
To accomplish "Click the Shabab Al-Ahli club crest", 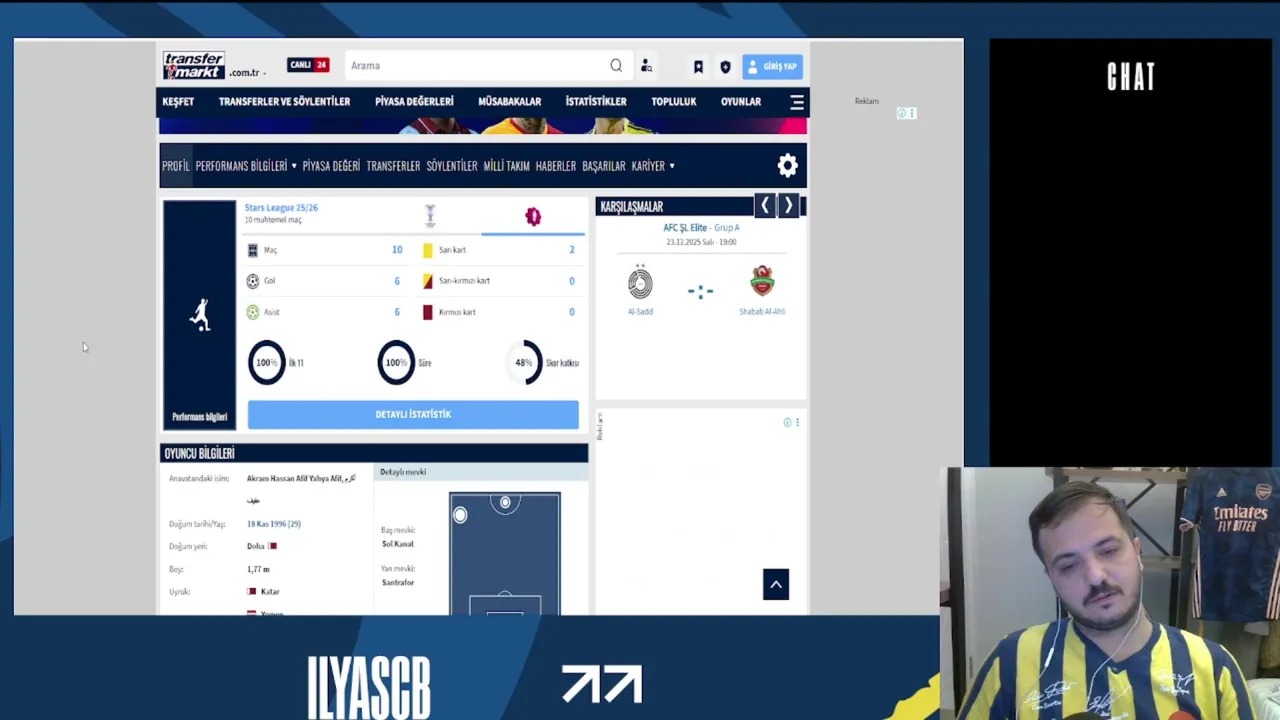I will (x=762, y=281).
